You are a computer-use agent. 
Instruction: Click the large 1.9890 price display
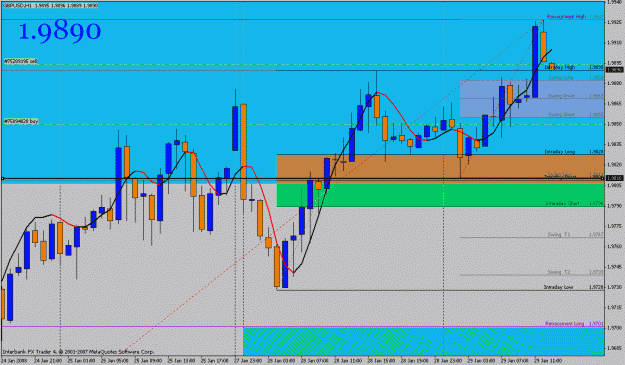(60, 31)
